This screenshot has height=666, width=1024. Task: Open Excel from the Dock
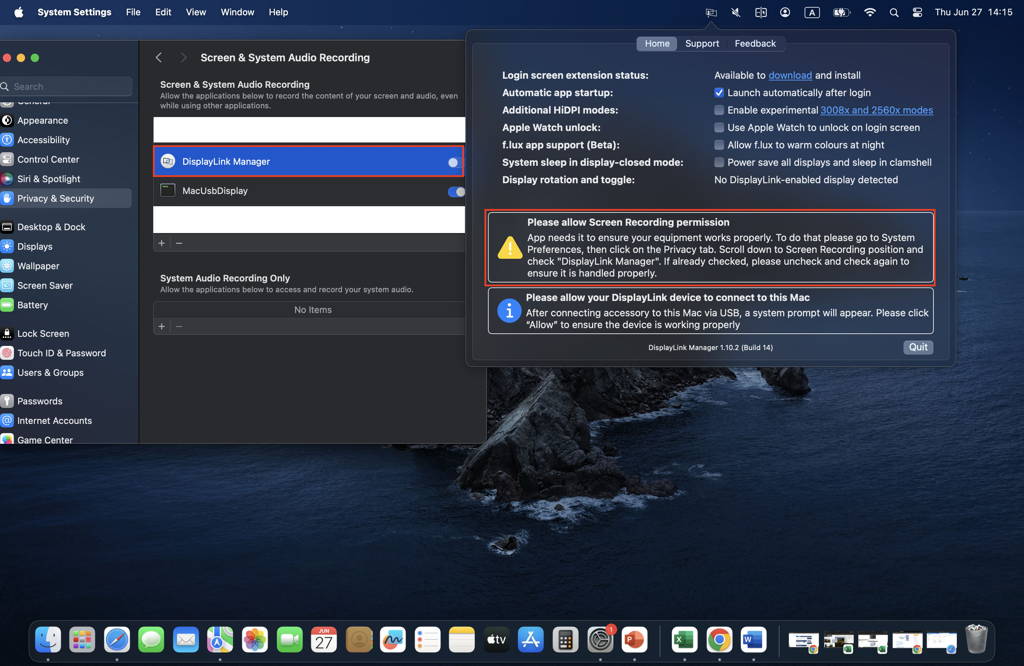[684, 640]
